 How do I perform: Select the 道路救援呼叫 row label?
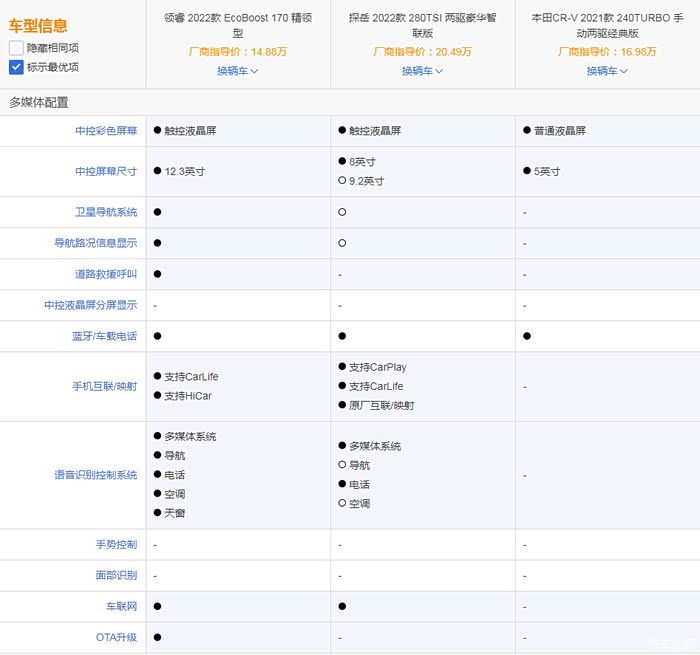(106, 274)
